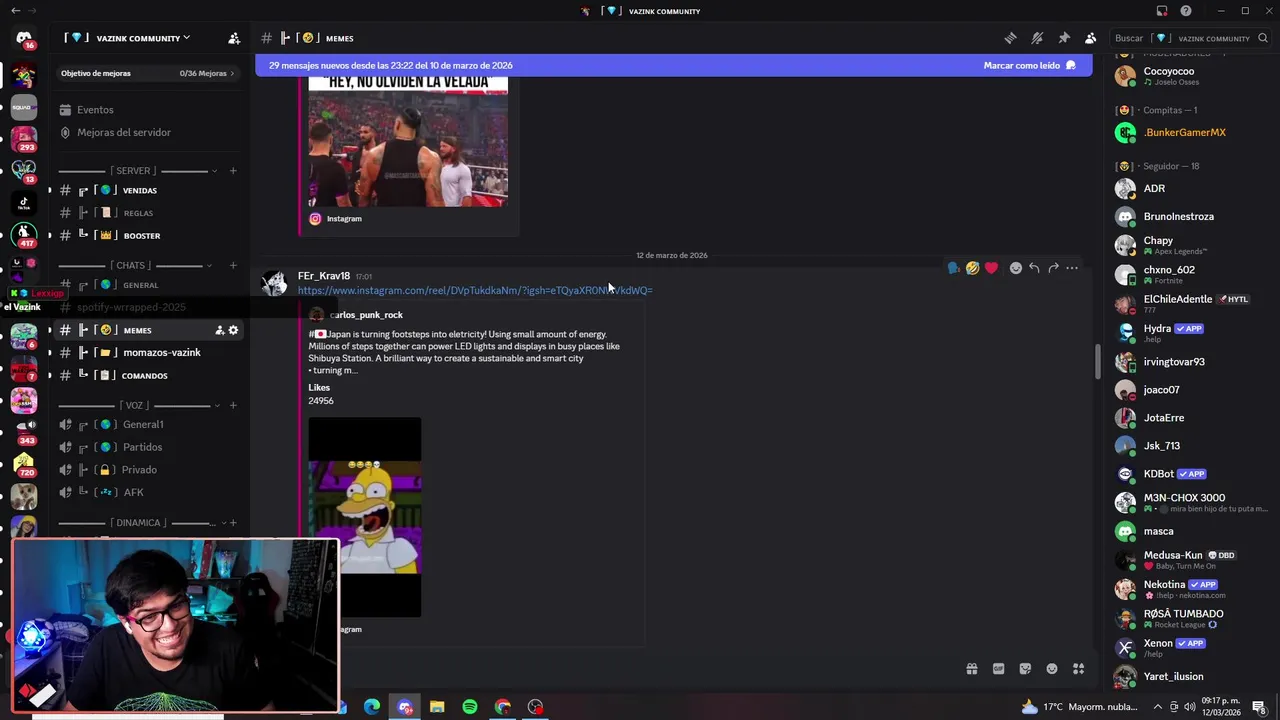The height and width of the screenshot is (720, 1280).
Task: Join General1 voice channel
Action: coord(148,425)
